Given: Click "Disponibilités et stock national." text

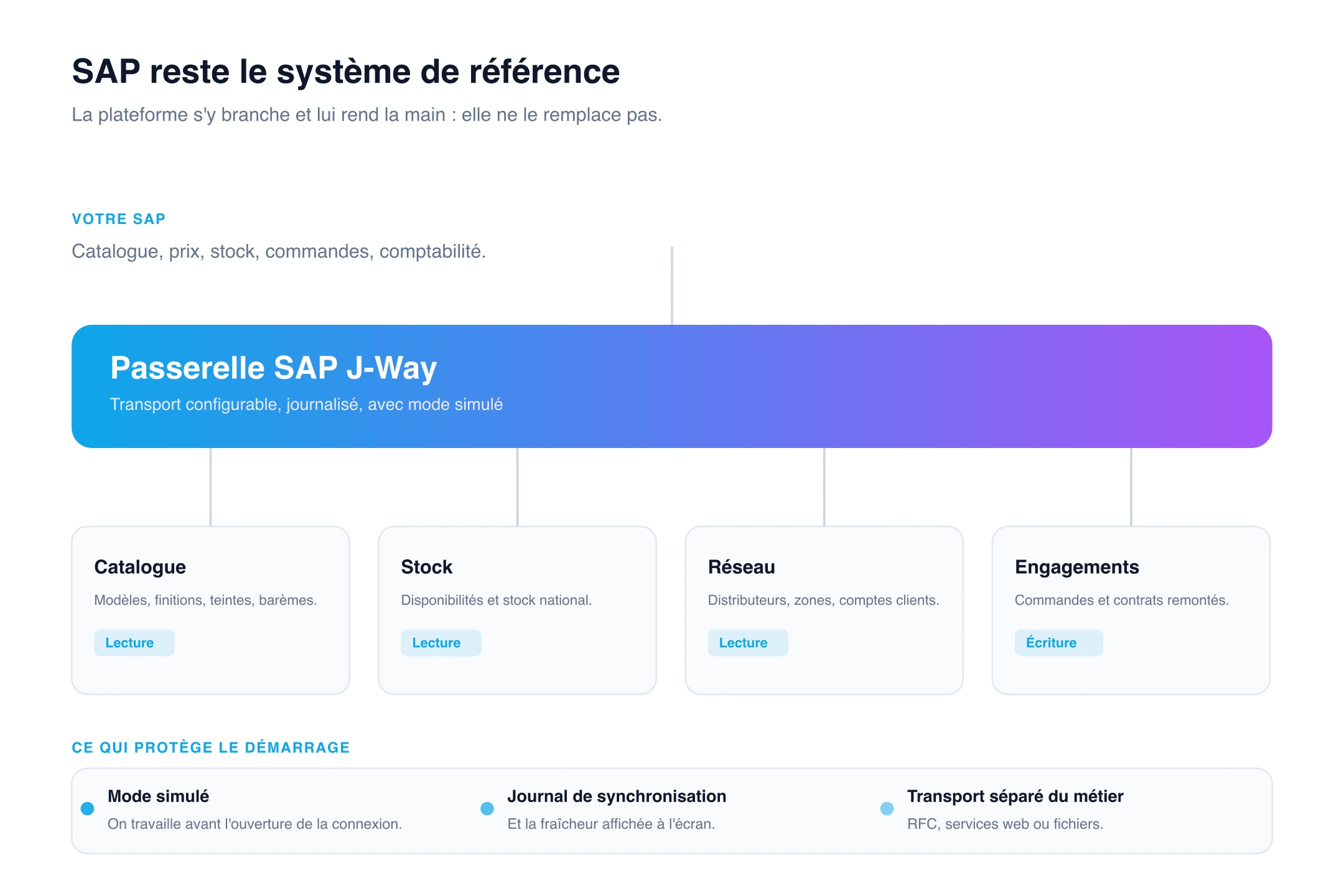Looking at the screenshot, I should (x=497, y=600).
